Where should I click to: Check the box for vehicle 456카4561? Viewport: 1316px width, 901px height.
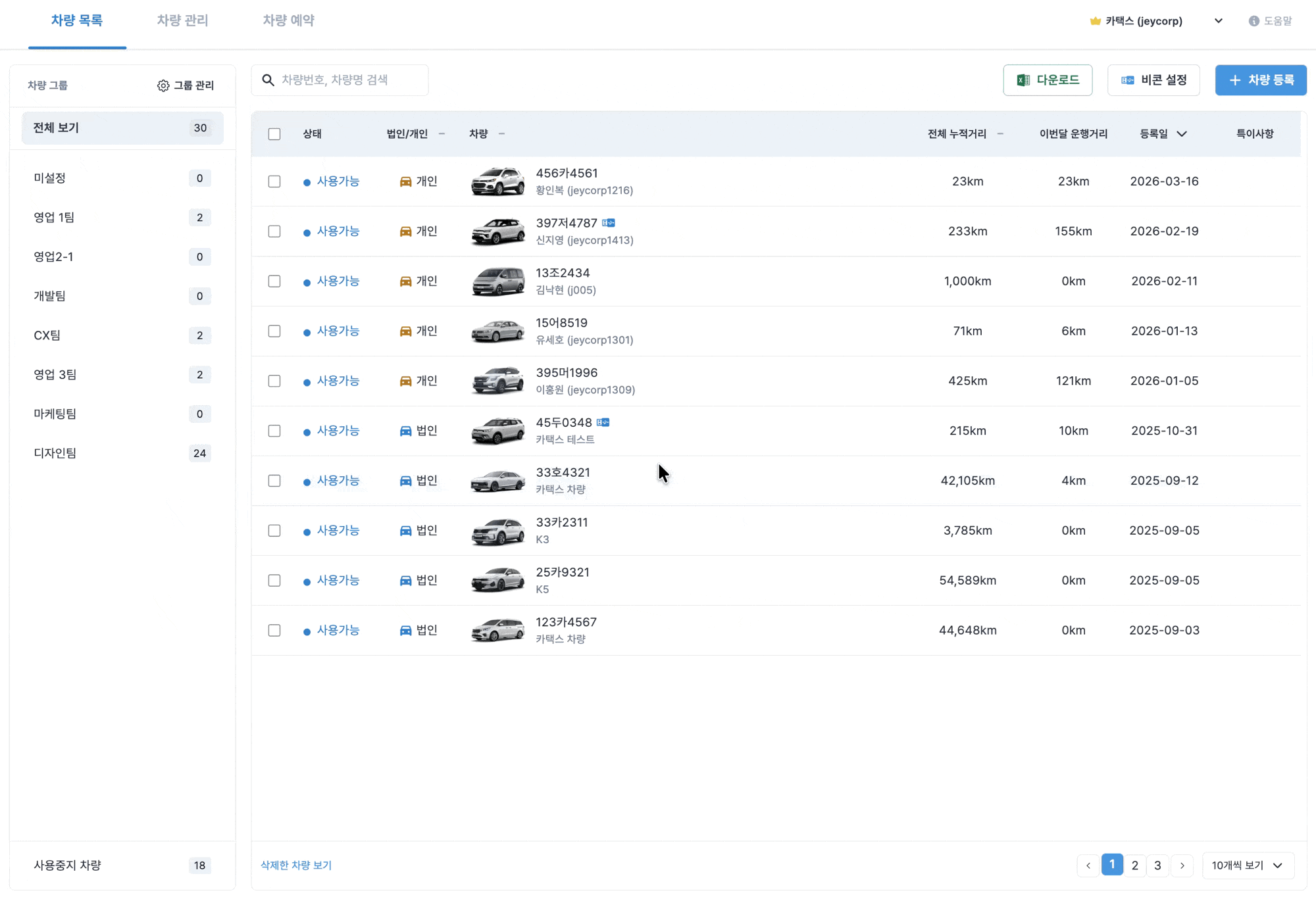coord(274,182)
